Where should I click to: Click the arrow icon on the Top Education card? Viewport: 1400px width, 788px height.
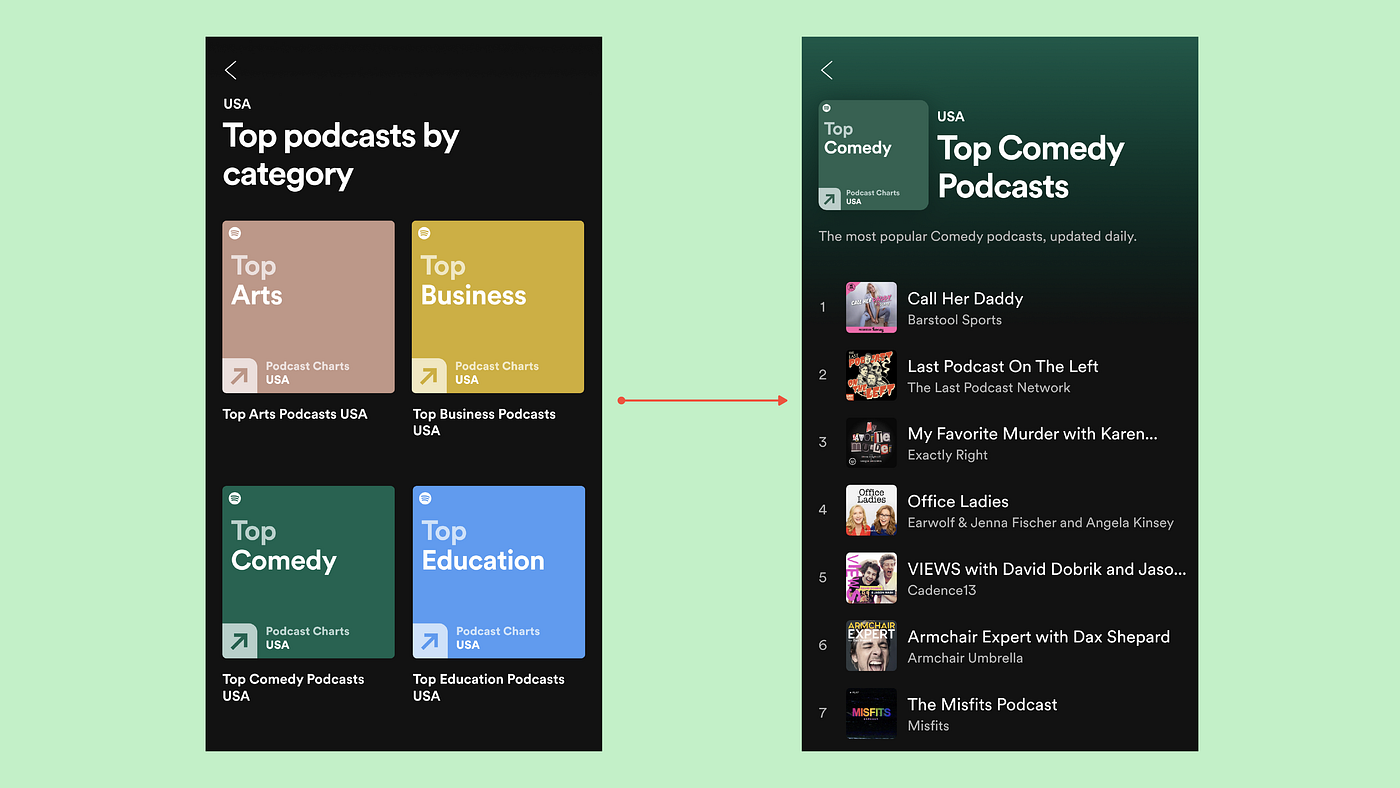click(x=429, y=641)
